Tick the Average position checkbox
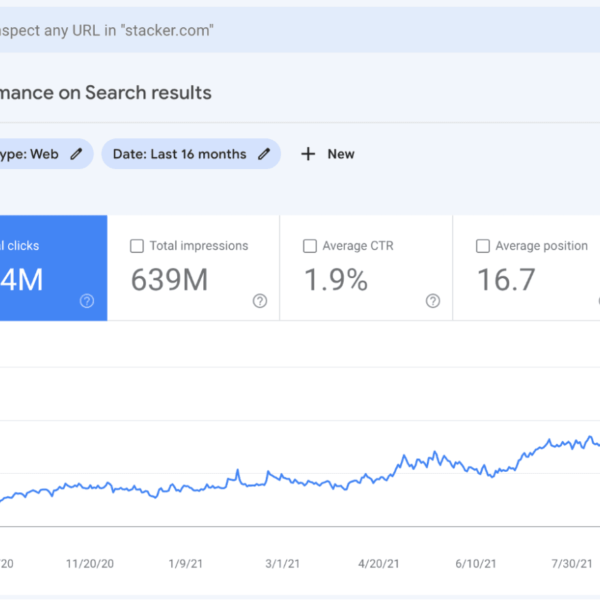The height and width of the screenshot is (600, 600). tap(483, 246)
